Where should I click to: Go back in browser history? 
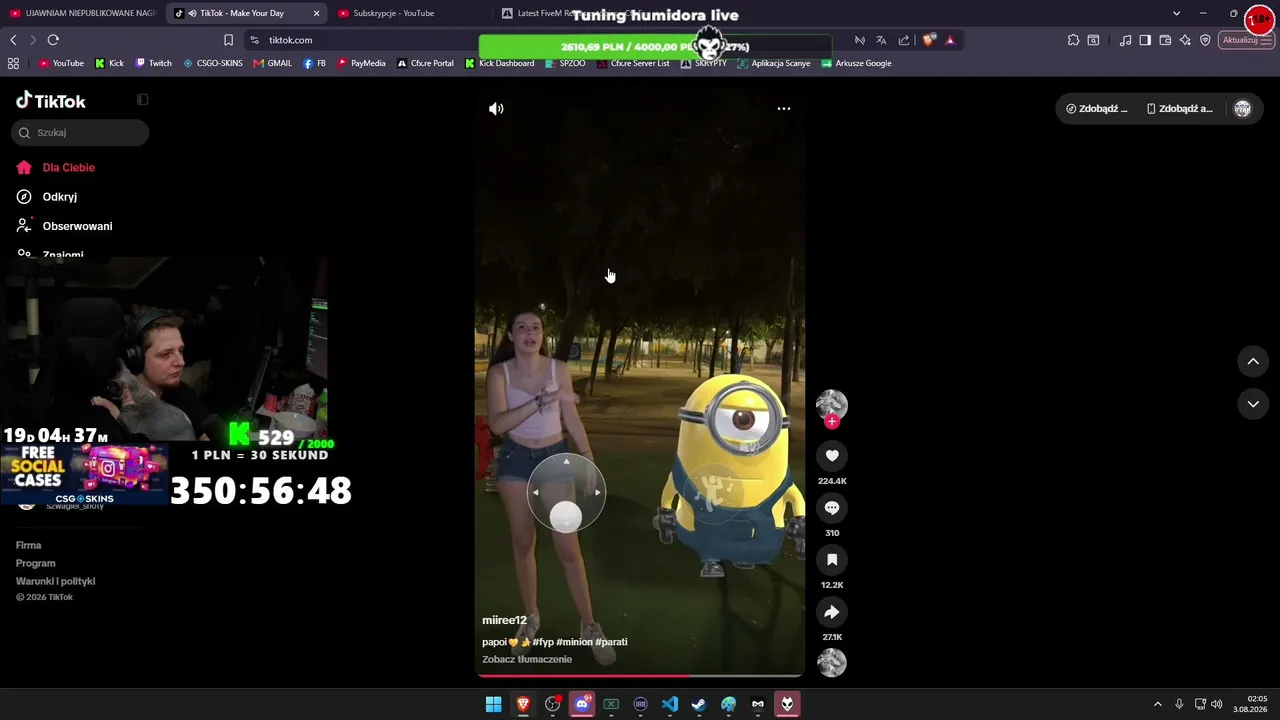[13, 40]
